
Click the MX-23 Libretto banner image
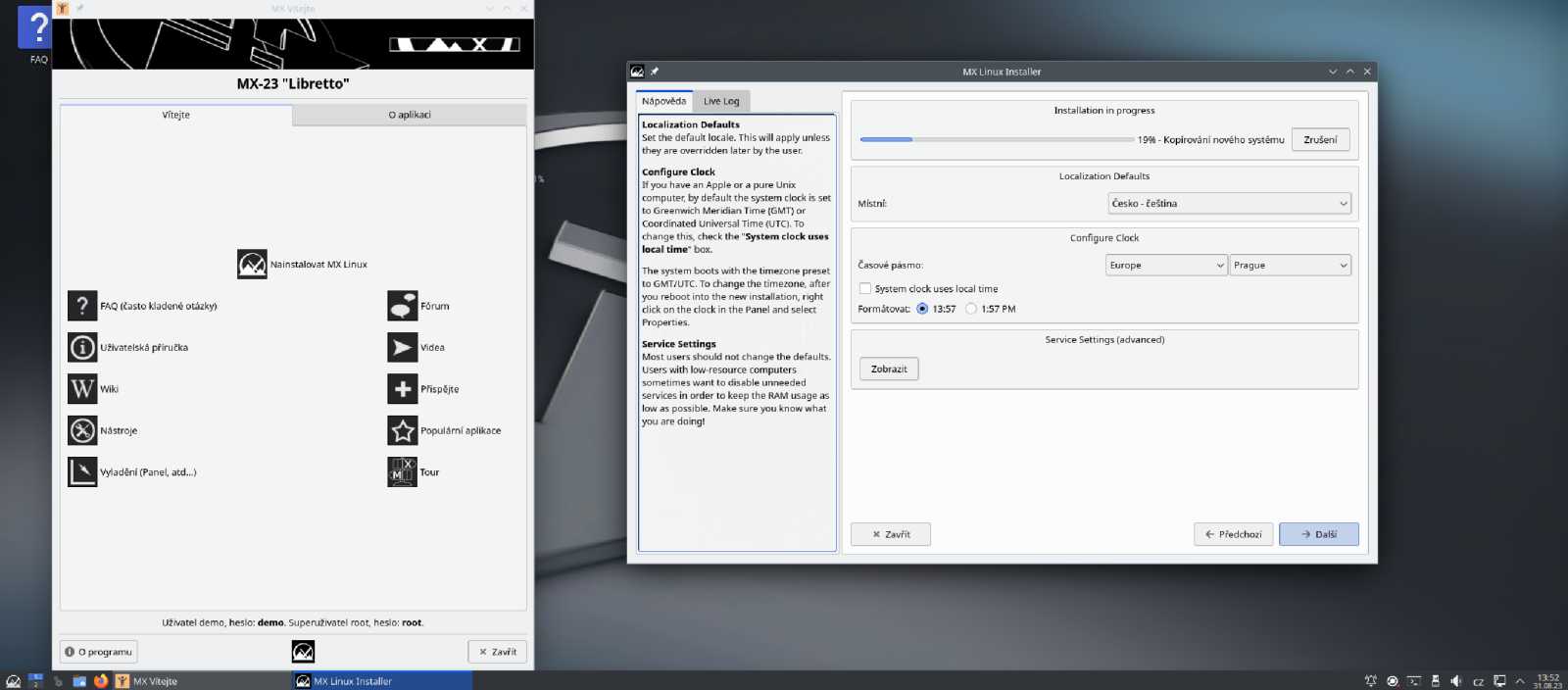[x=293, y=44]
